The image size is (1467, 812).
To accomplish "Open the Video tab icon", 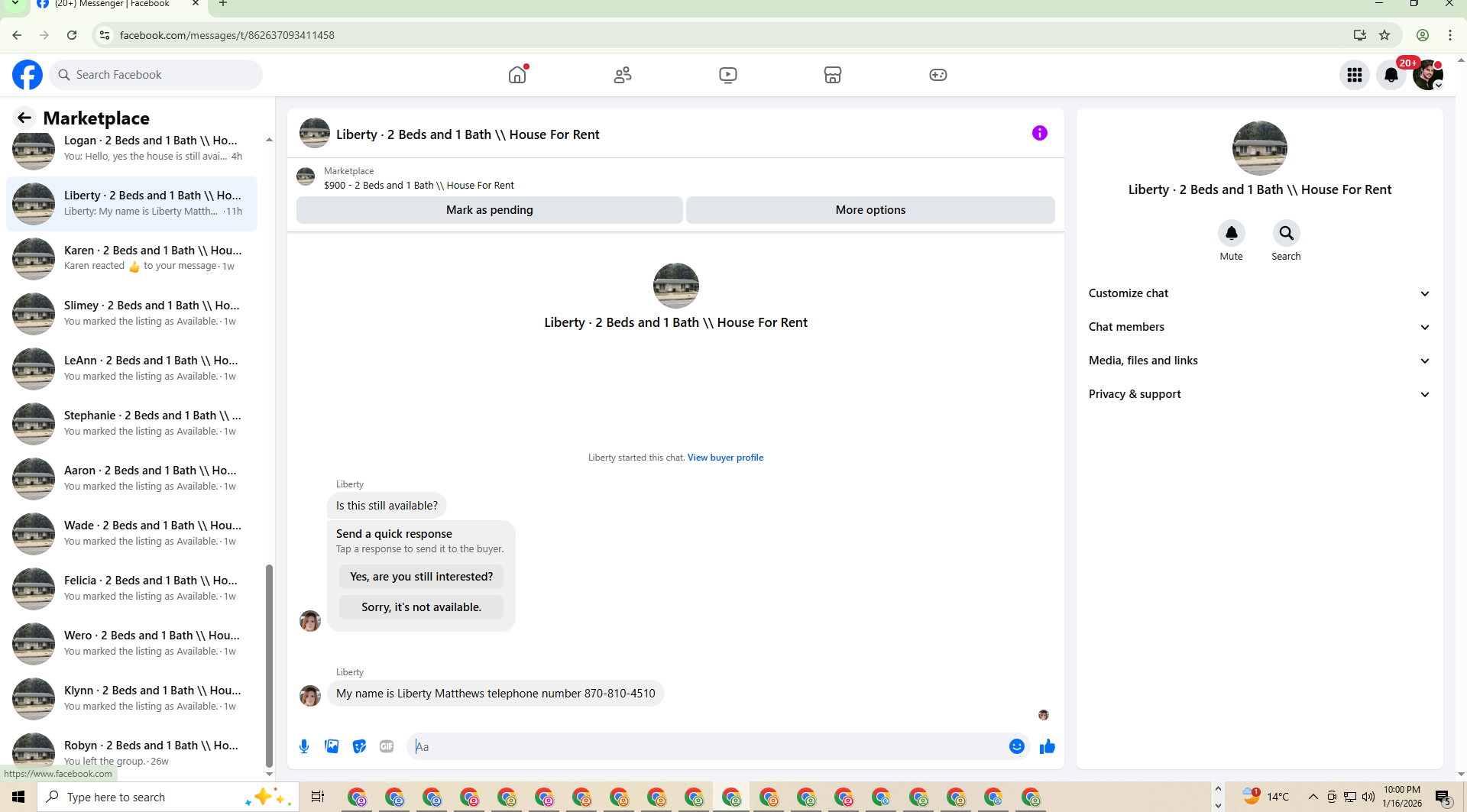I will point(728,75).
